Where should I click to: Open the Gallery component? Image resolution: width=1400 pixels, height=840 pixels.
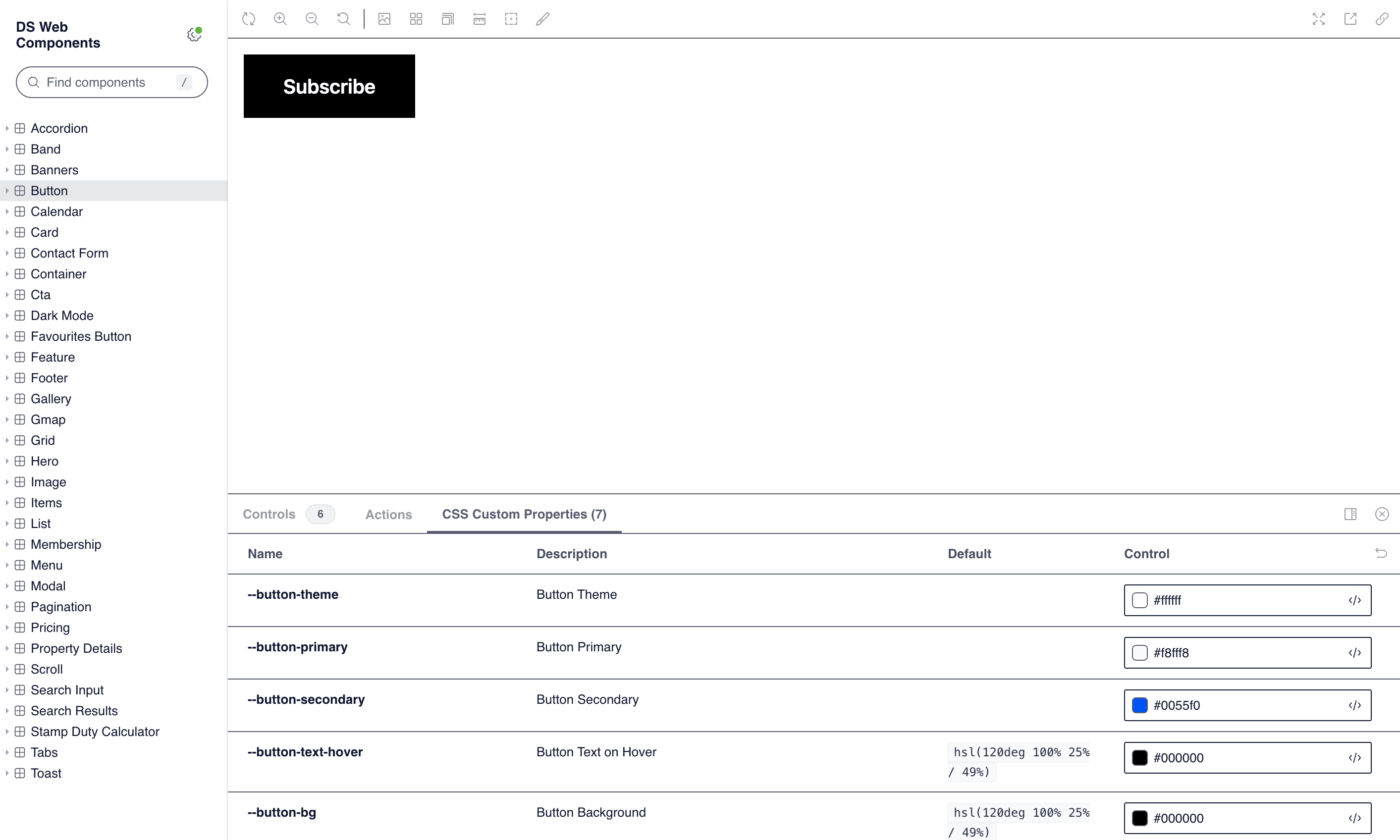point(51,399)
